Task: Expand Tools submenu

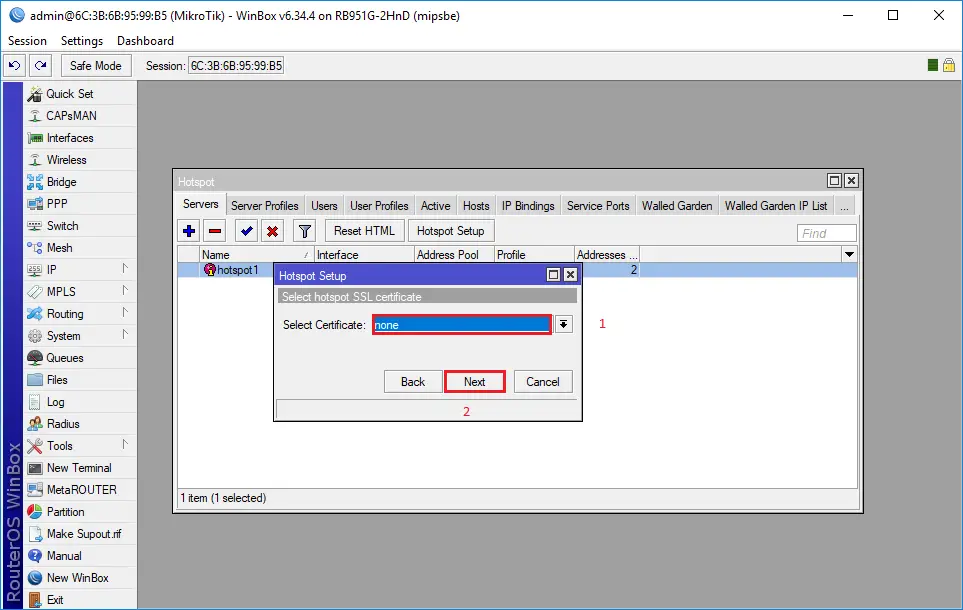Action: click(x=125, y=445)
